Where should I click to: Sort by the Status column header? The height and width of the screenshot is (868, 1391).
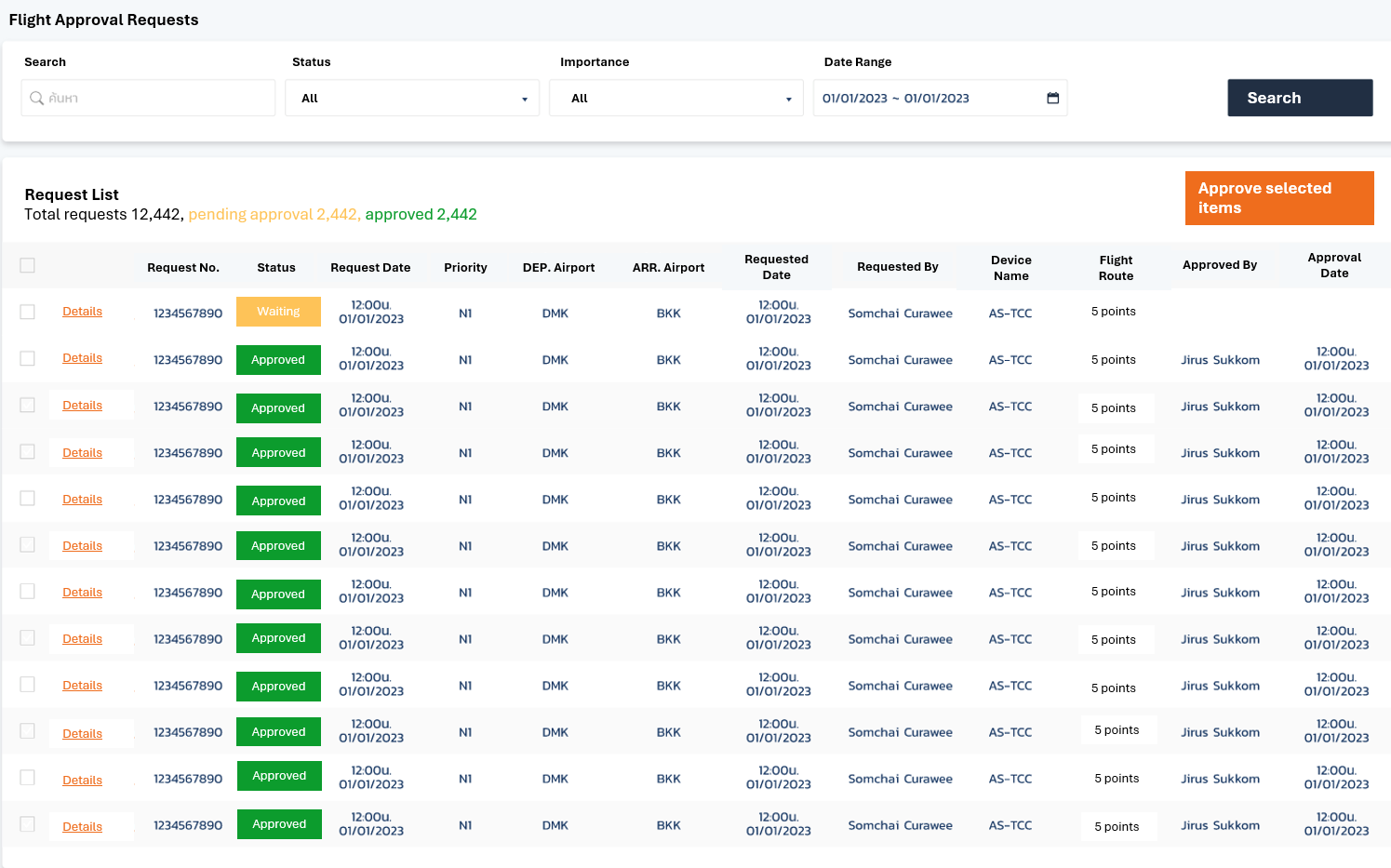[276, 268]
